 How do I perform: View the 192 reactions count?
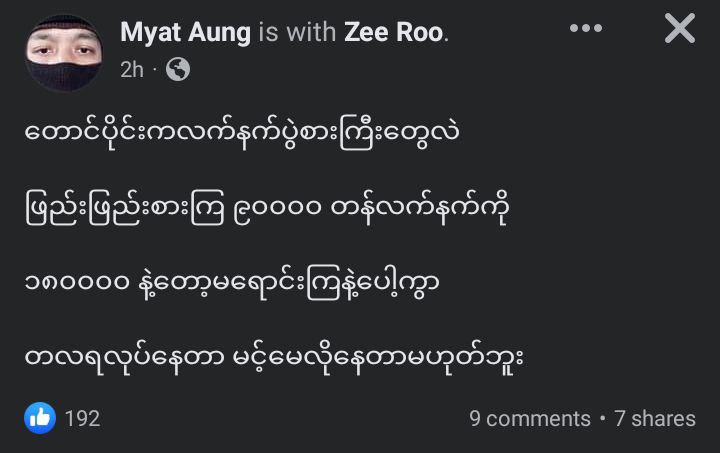point(82,418)
